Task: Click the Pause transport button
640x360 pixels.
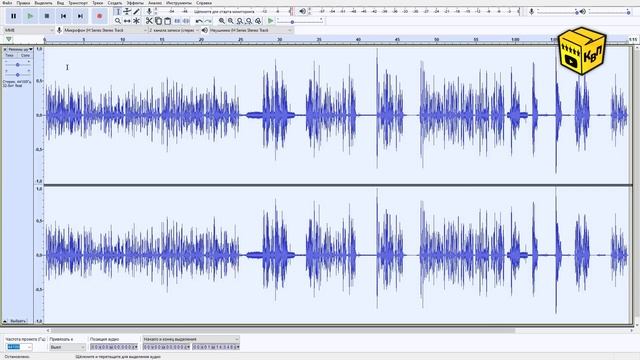Action: click(13, 16)
